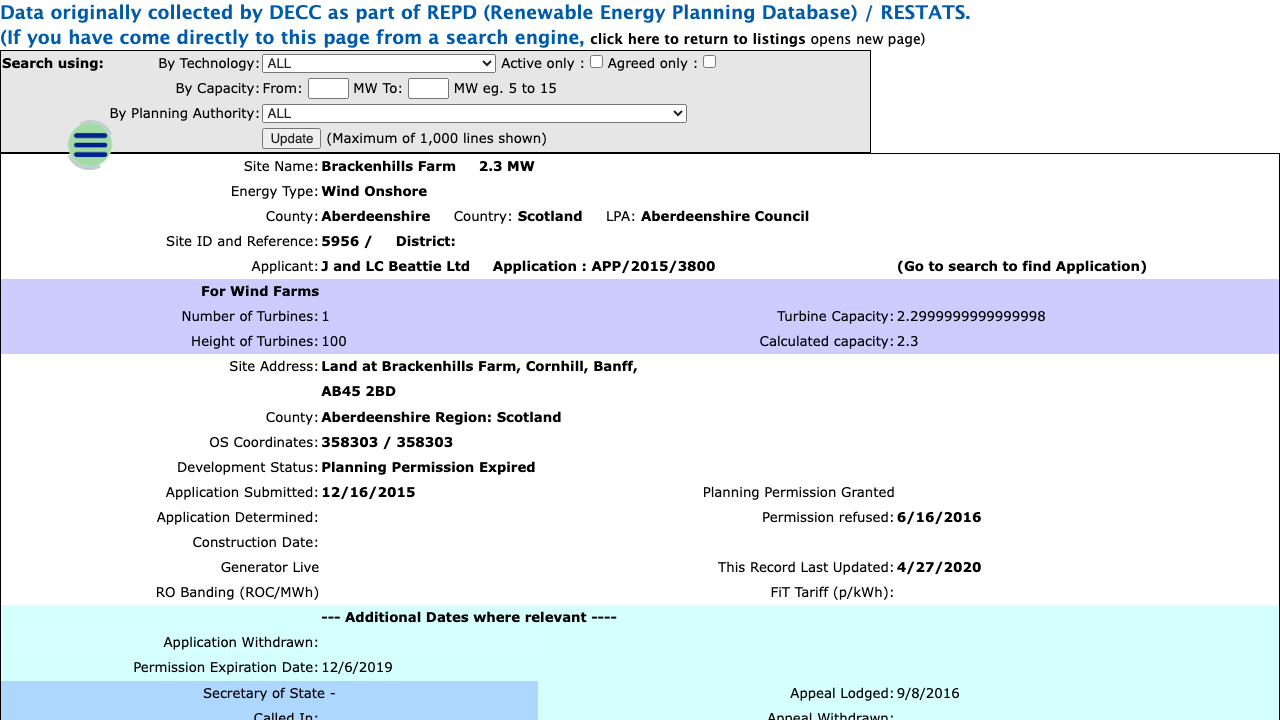
Task: Click the Update button
Action: (291, 138)
